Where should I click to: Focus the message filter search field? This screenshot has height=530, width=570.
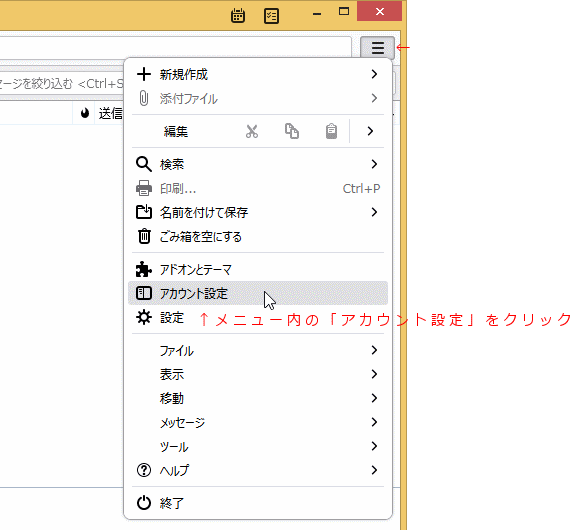pyautogui.click(x=62, y=84)
